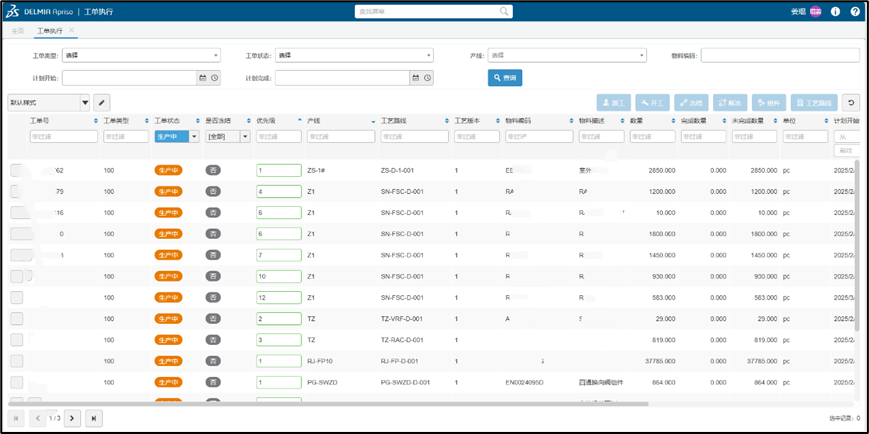This screenshot has width=869, height=434.
Task: Click the user avatar in the header
Action: click(x=815, y=12)
